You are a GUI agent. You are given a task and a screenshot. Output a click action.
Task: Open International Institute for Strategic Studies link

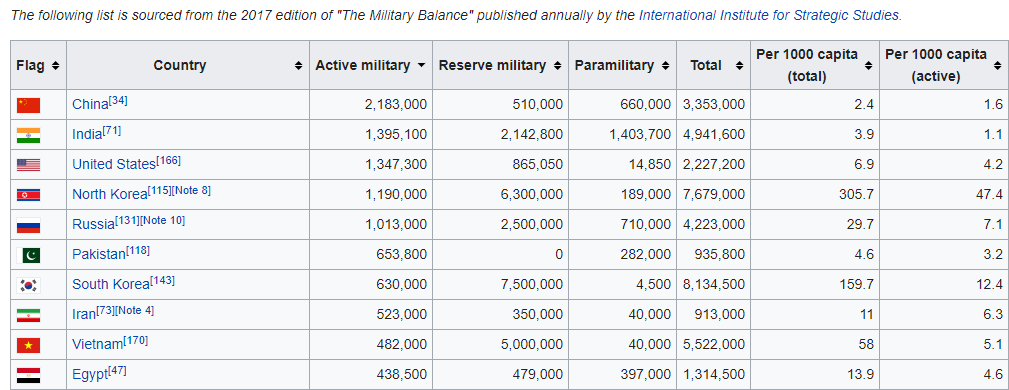tap(769, 15)
